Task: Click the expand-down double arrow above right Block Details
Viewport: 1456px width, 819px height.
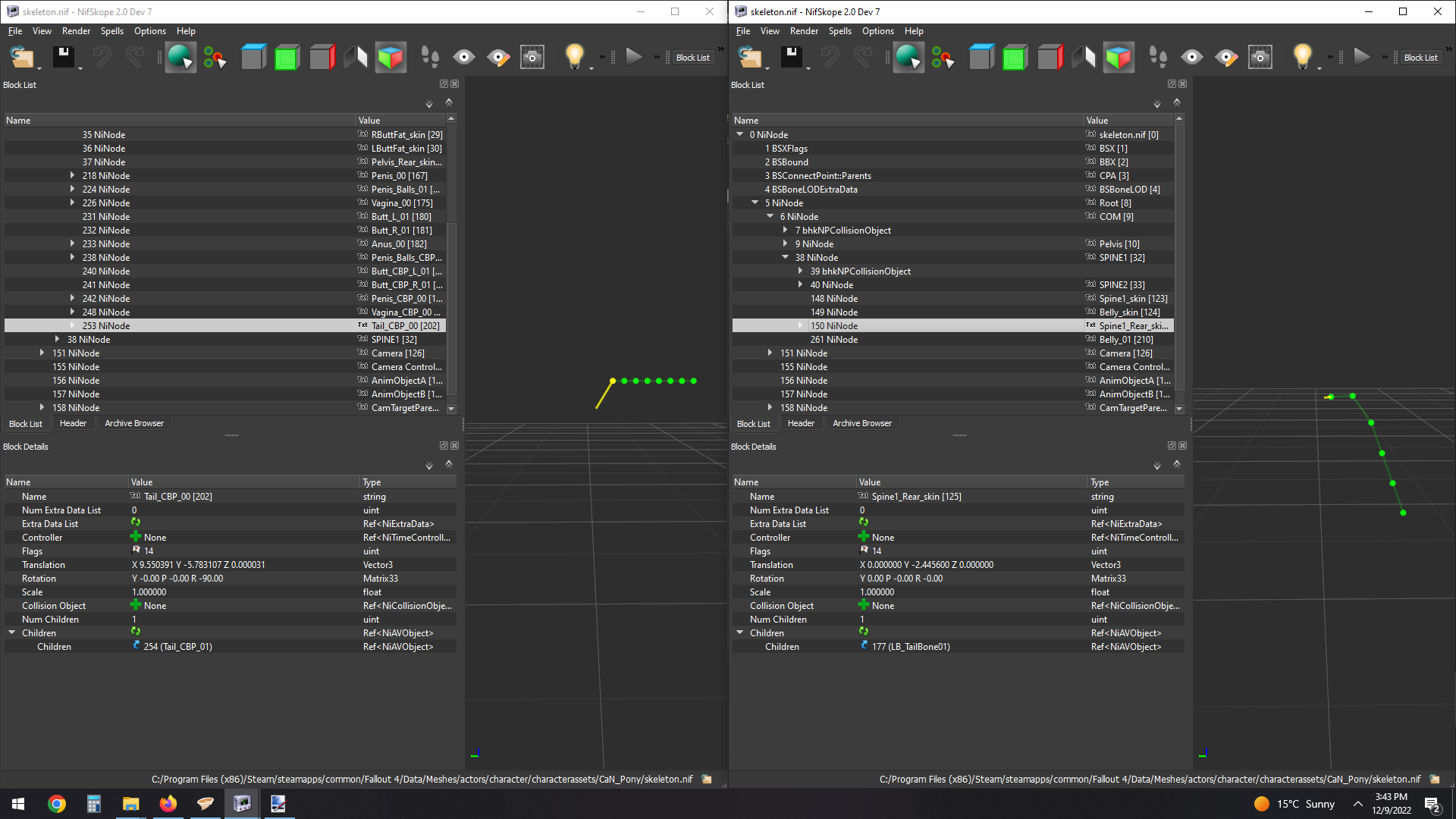Action: click(1157, 466)
